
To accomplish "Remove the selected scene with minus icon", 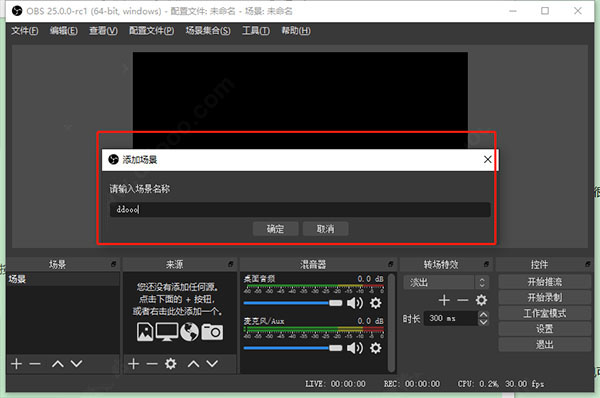I will 35,364.
